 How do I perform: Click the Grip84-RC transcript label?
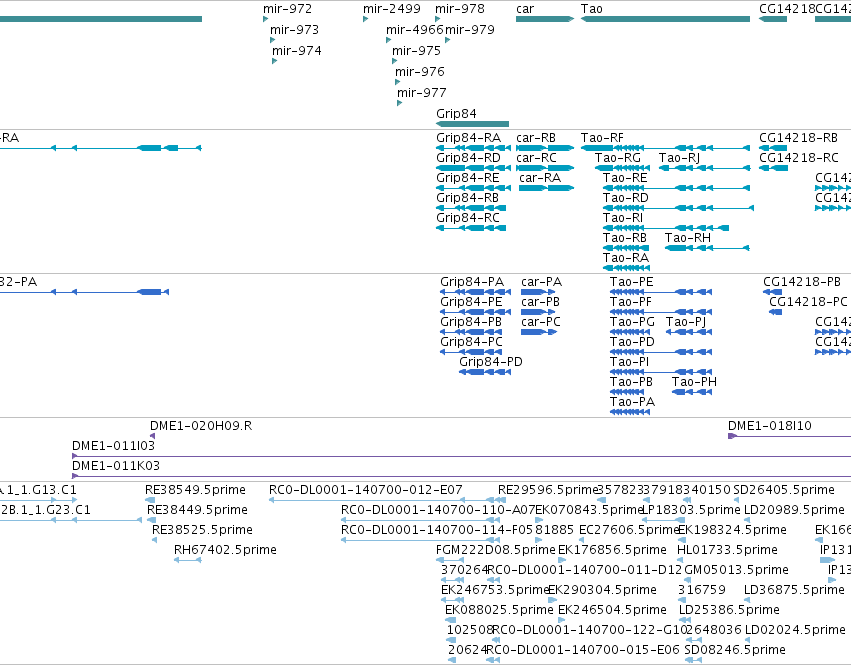click(468, 218)
